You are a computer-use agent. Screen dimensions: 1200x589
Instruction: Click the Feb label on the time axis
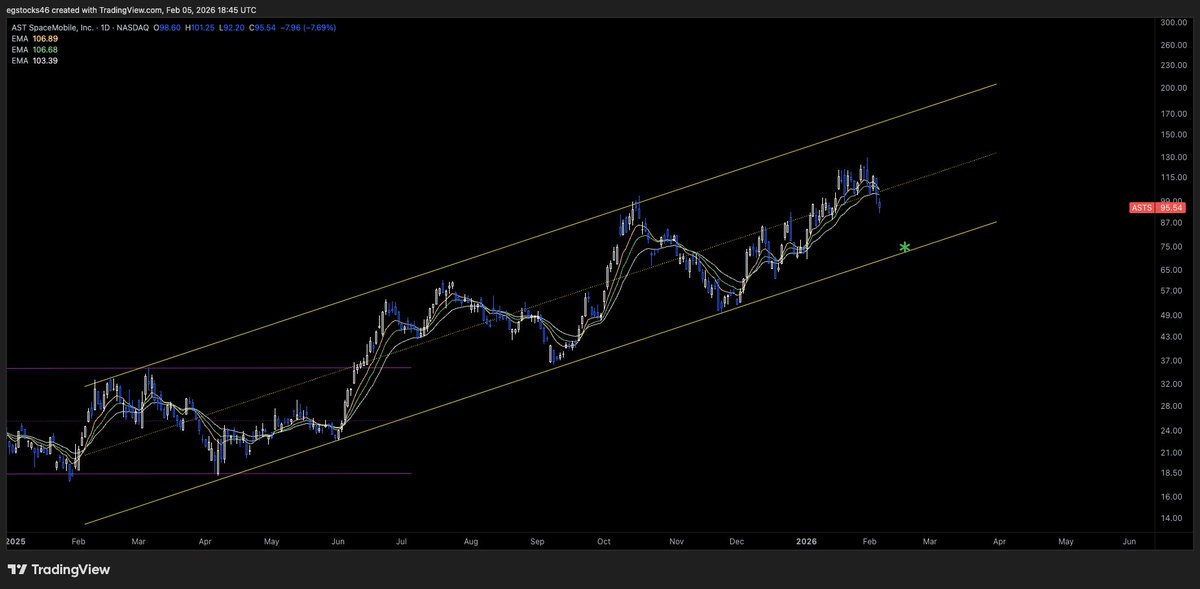[78, 541]
